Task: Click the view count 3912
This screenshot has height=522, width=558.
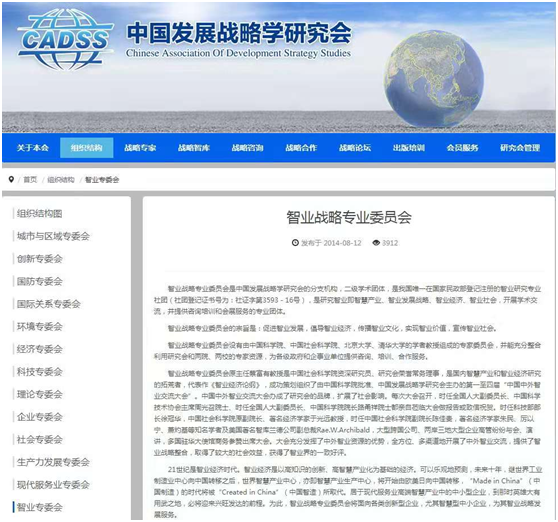Action: (x=390, y=243)
